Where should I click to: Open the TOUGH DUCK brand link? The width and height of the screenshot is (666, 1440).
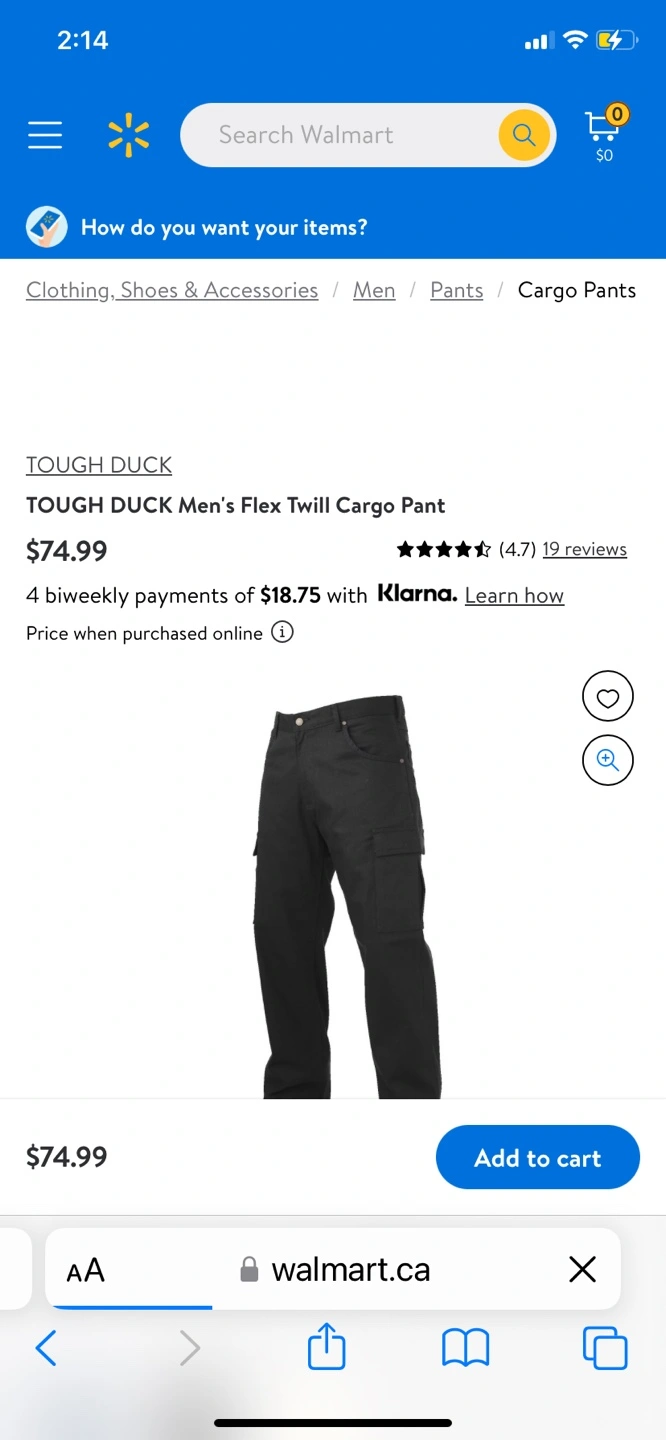tap(99, 465)
